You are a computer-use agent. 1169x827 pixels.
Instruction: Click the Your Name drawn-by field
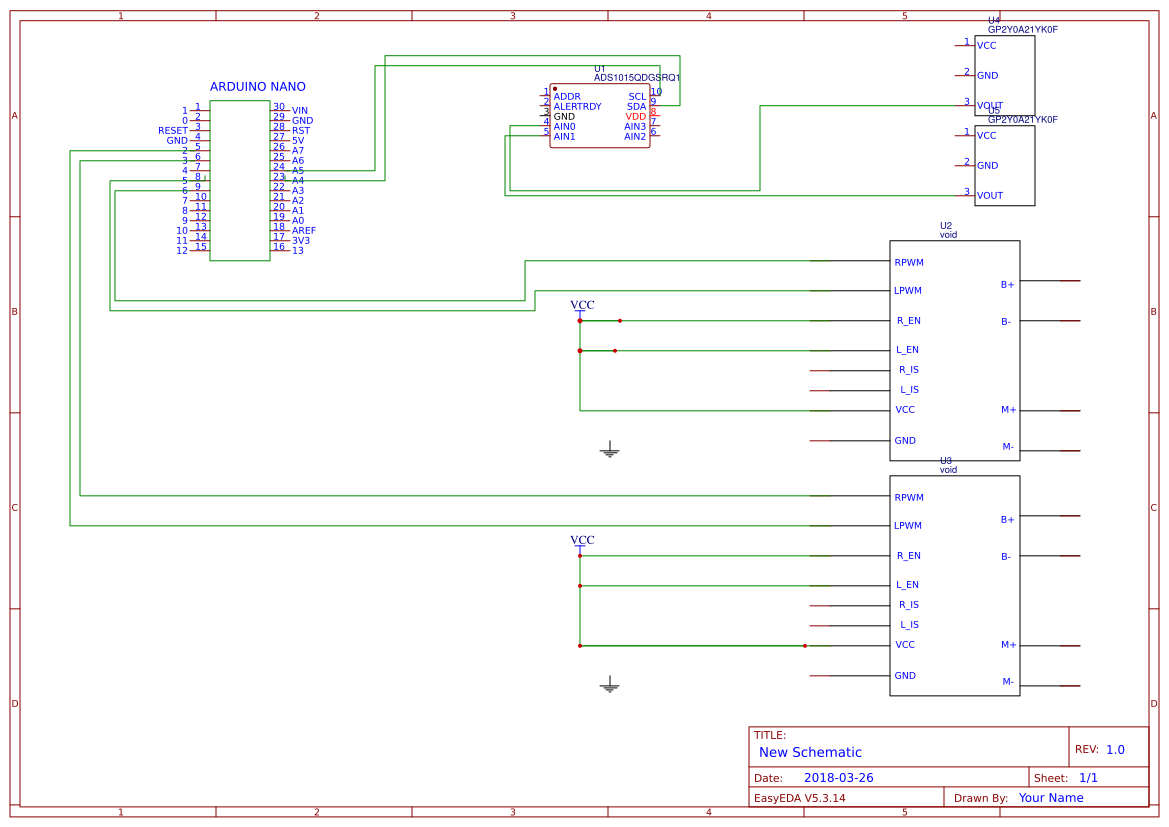[x=1051, y=798]
